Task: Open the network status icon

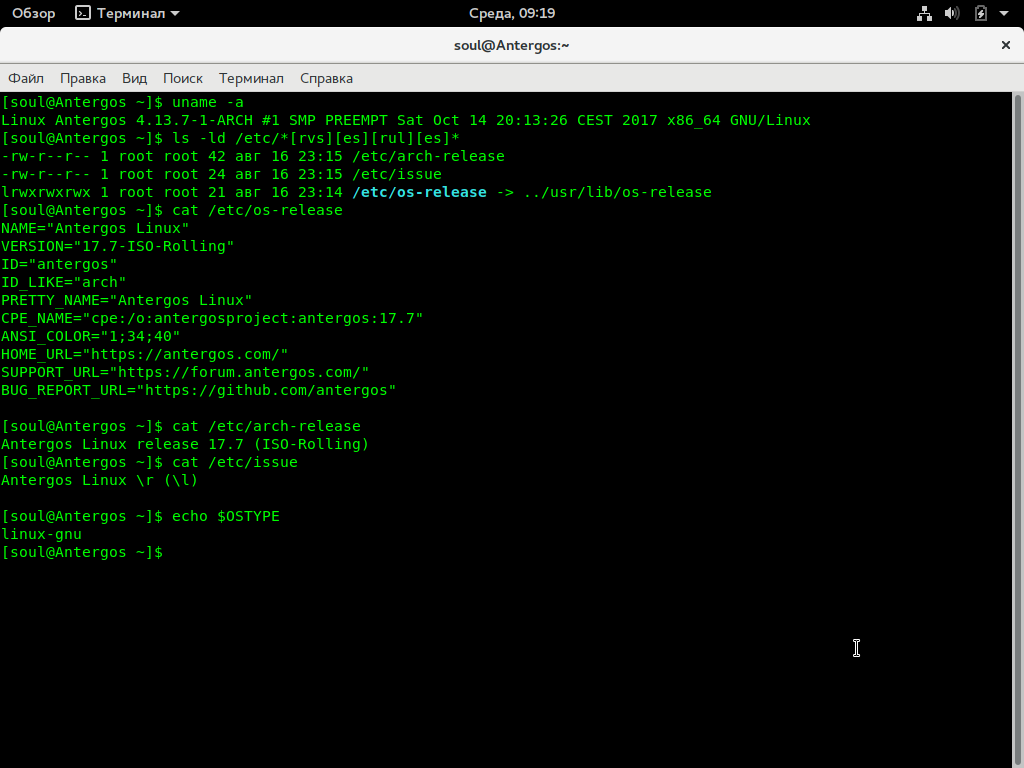Action: point(924,13)
